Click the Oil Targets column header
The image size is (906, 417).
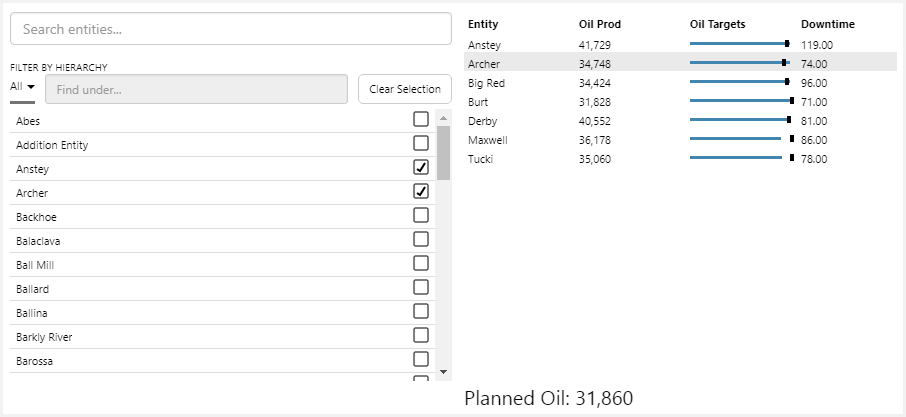[x=717, y=24]
